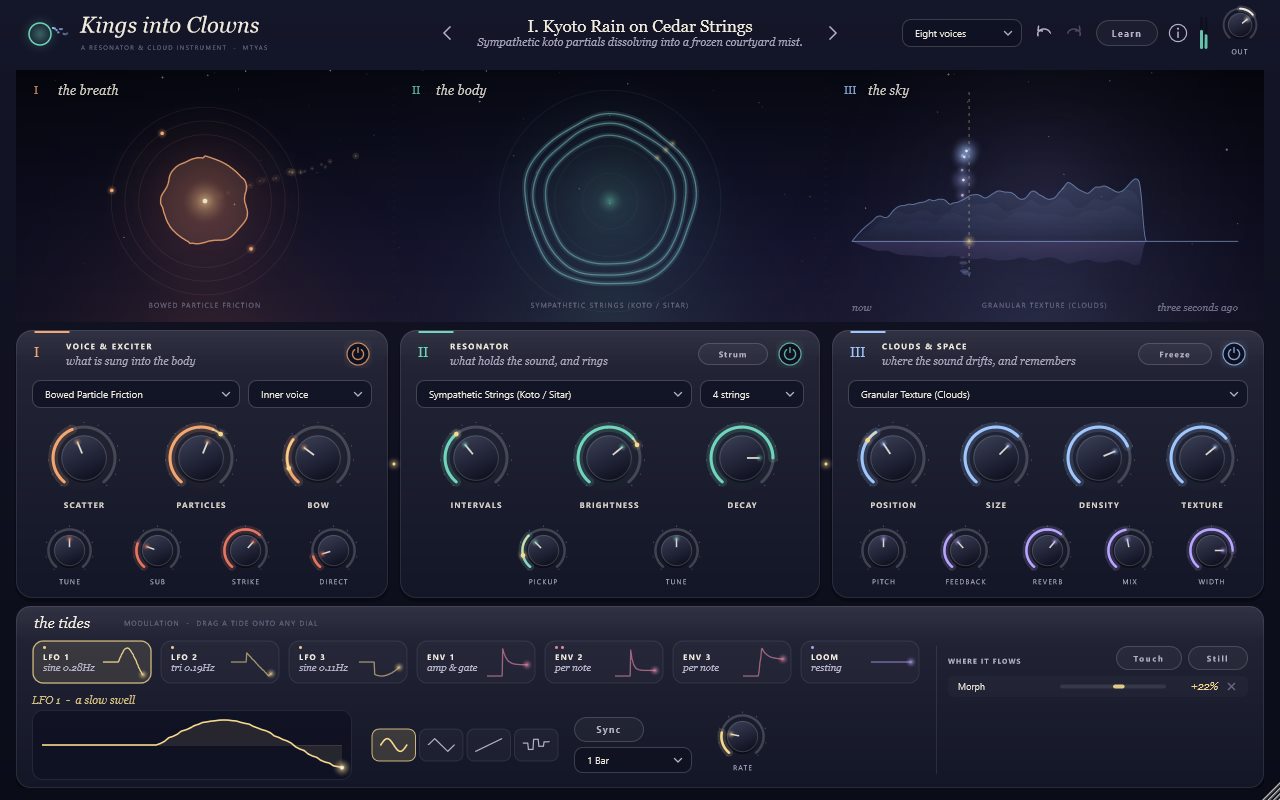Click the PICKUP knob
1280x800 pixels.
click(x=542, y=550)
